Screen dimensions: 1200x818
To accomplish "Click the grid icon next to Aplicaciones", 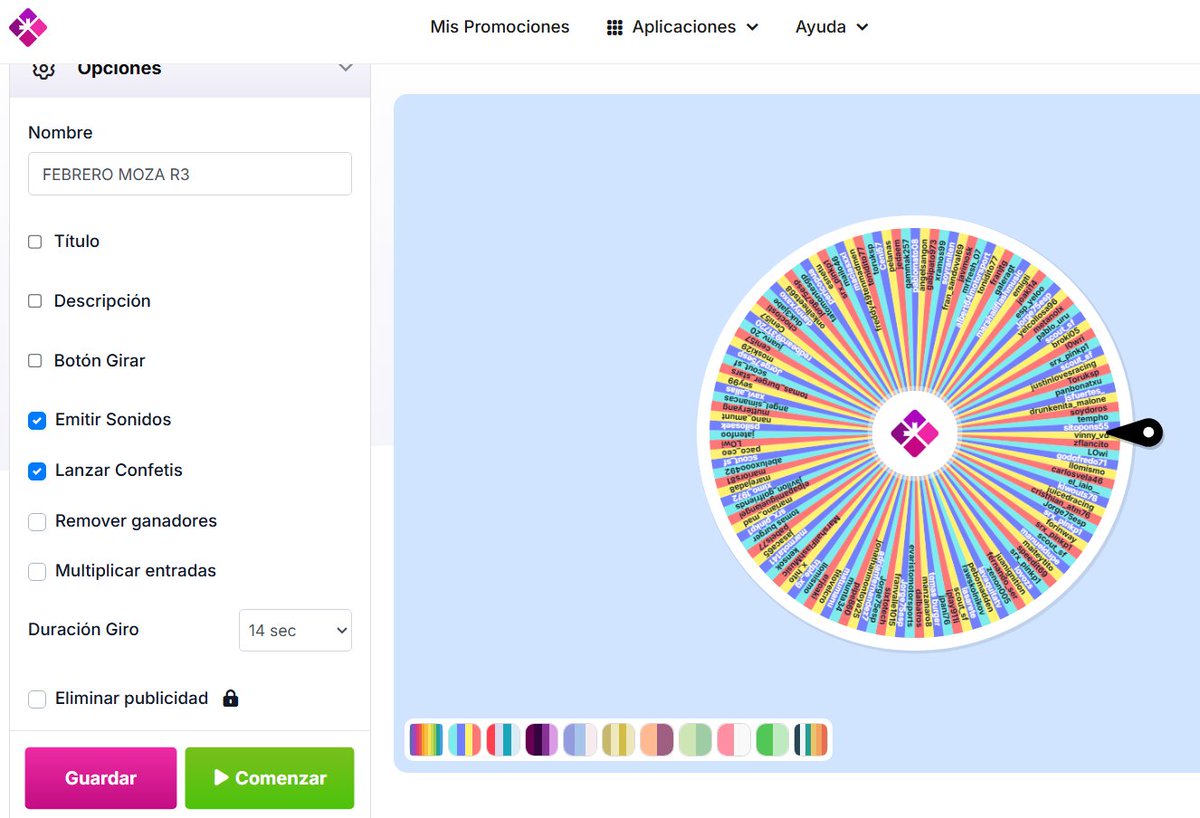I will 615,28.
